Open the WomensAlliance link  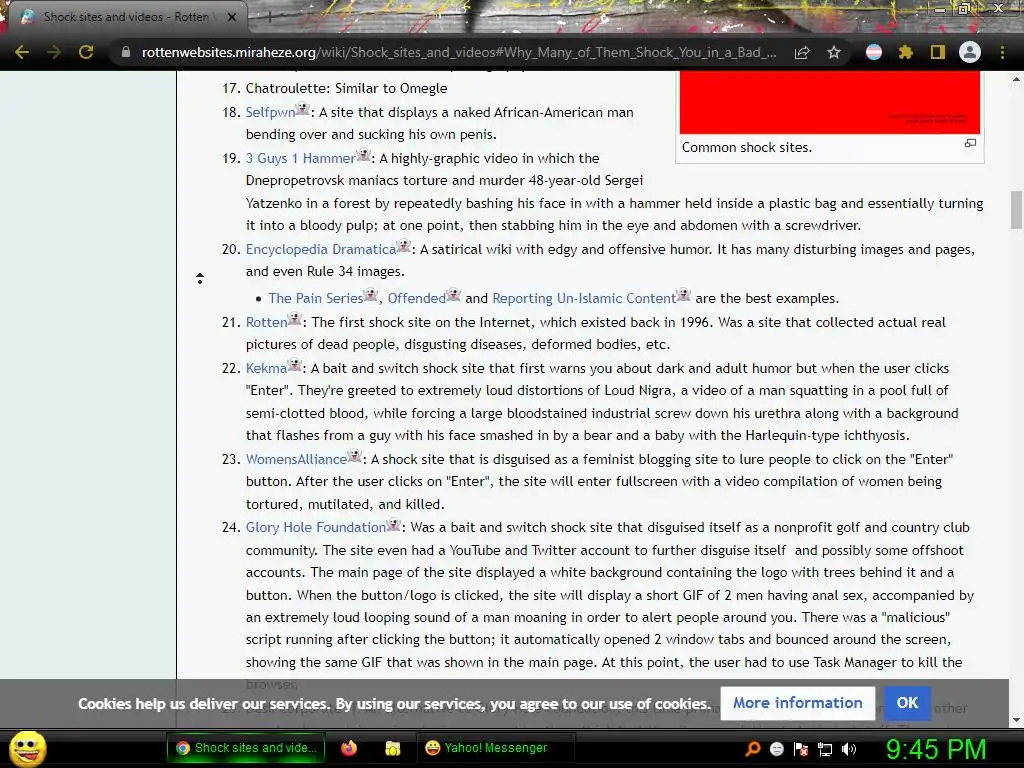pos(296,459)
